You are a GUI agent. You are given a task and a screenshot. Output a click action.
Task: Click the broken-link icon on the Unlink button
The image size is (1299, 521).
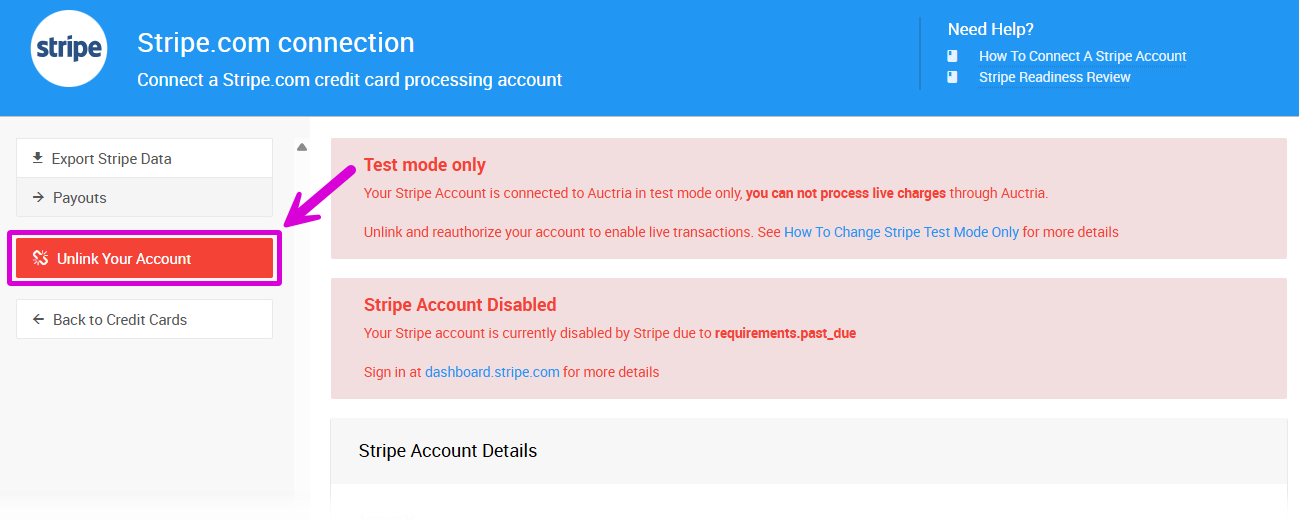coord(40,258)
